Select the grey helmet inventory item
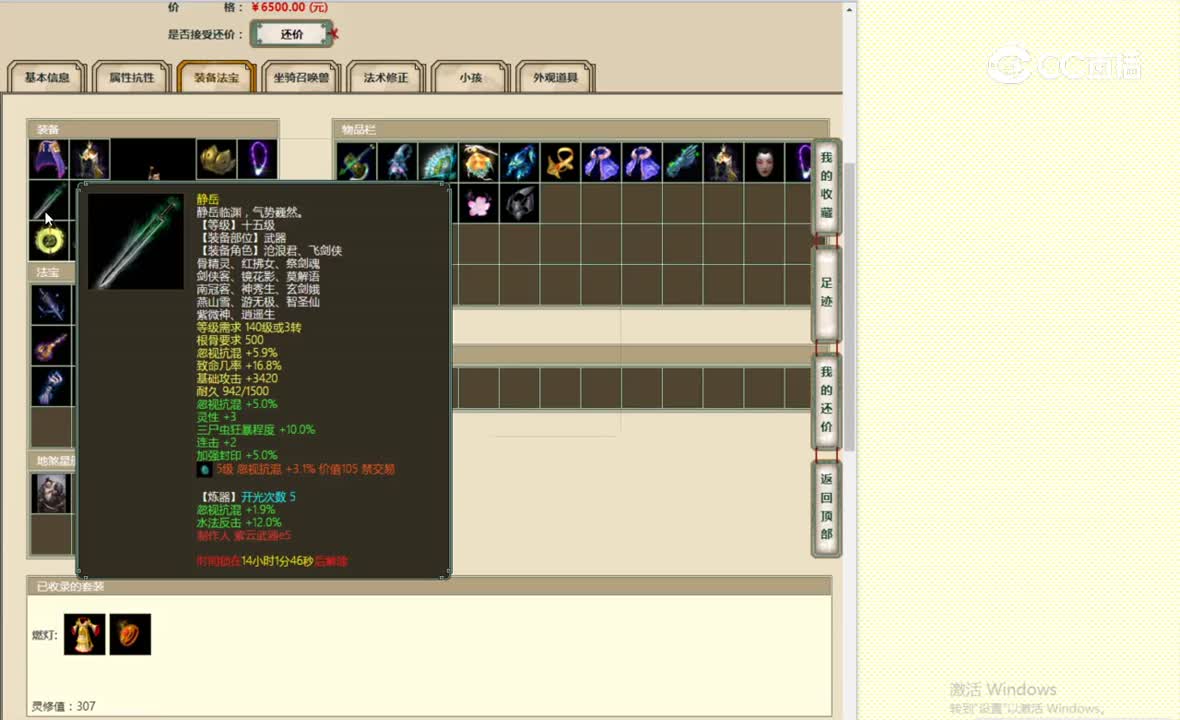Image resolution: width=1180 pixels, height=720 pixels. coord(520,203)
